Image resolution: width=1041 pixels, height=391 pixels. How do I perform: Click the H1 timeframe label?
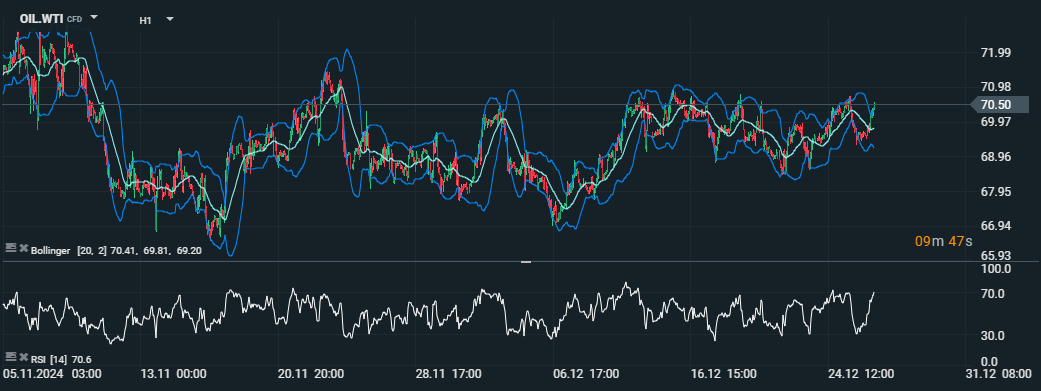point(145,21)
